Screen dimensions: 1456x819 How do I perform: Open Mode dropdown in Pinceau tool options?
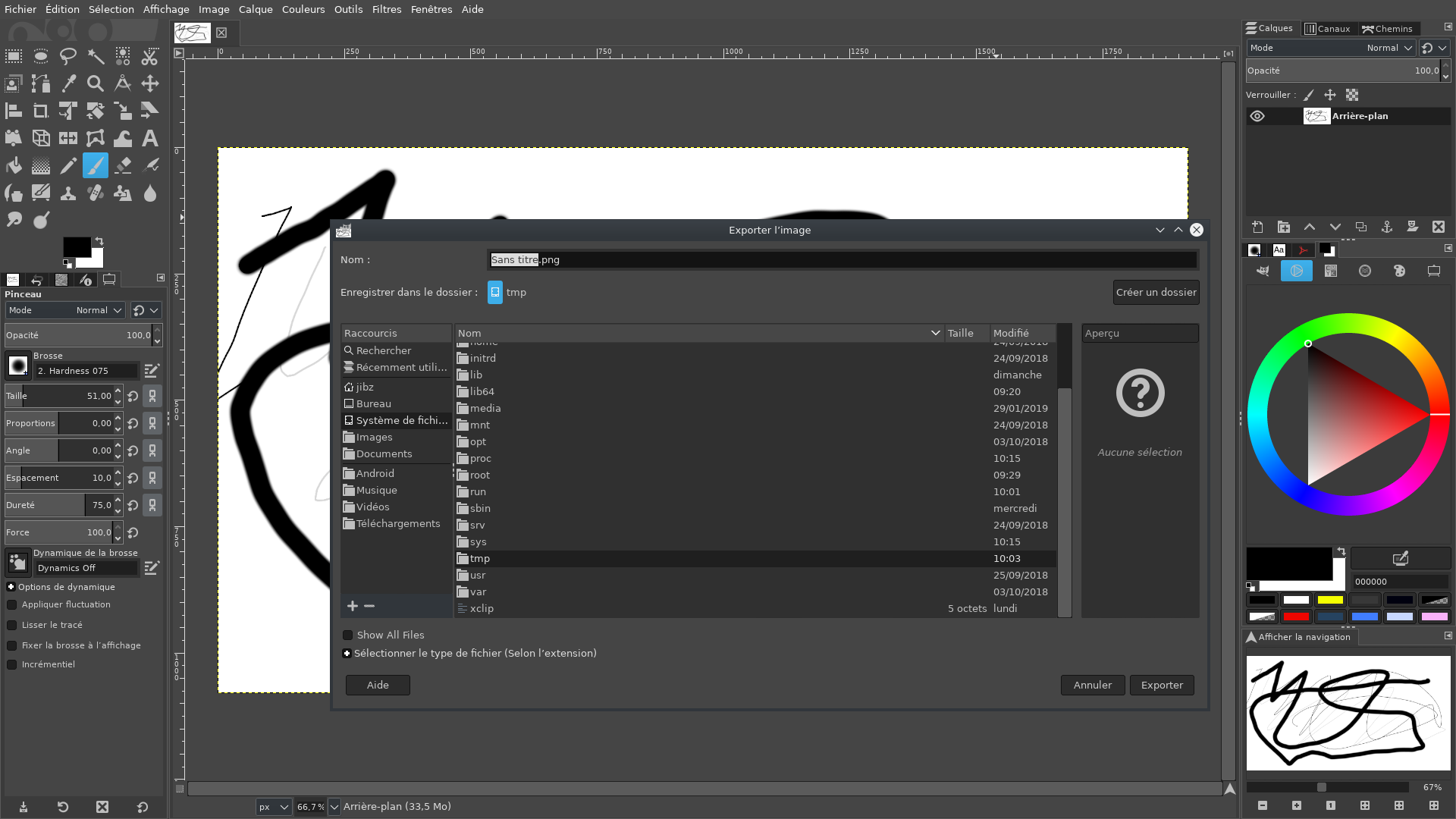pyautogui.click(x=64, y=310)
